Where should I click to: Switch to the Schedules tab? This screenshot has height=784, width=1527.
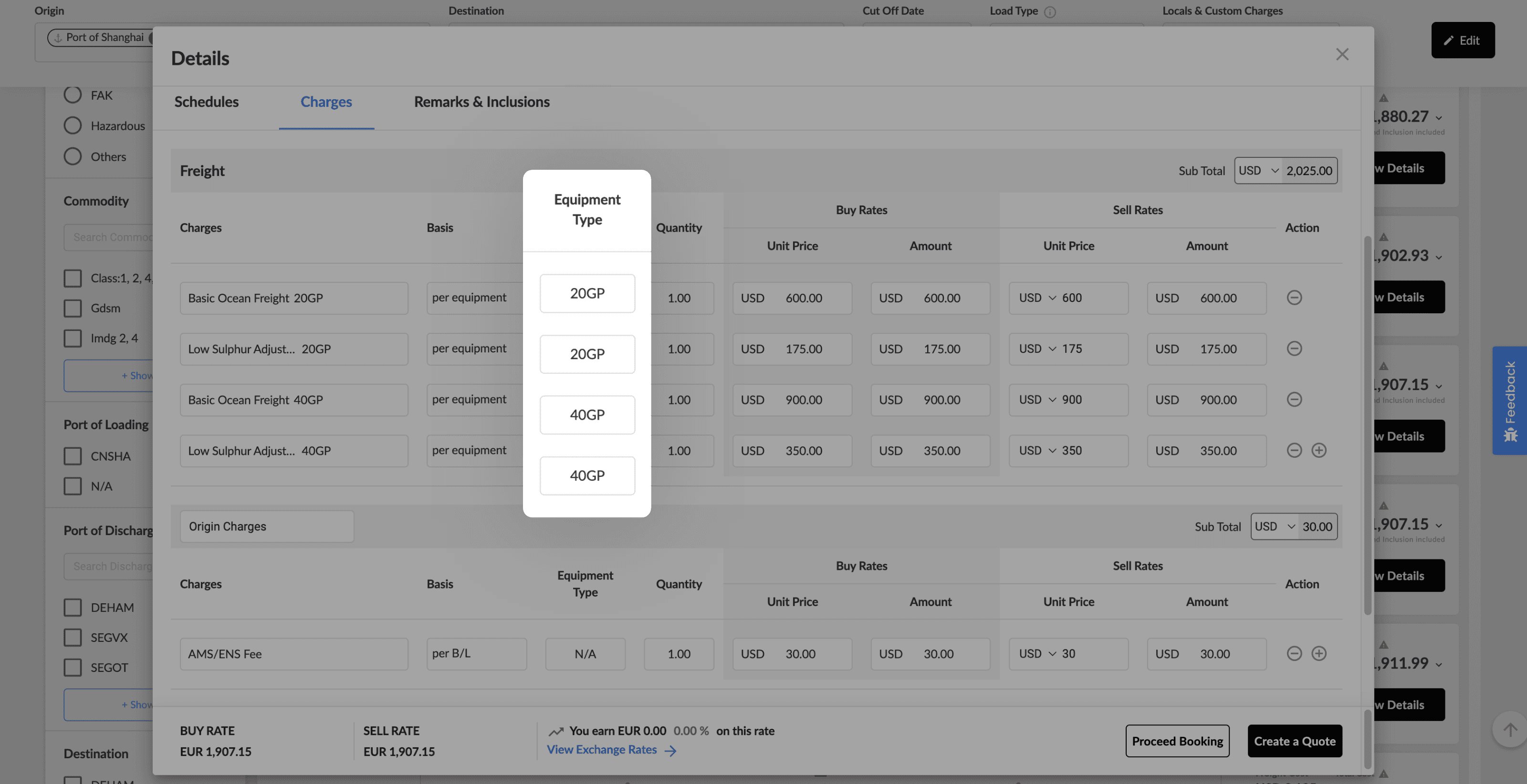(206, 102)
